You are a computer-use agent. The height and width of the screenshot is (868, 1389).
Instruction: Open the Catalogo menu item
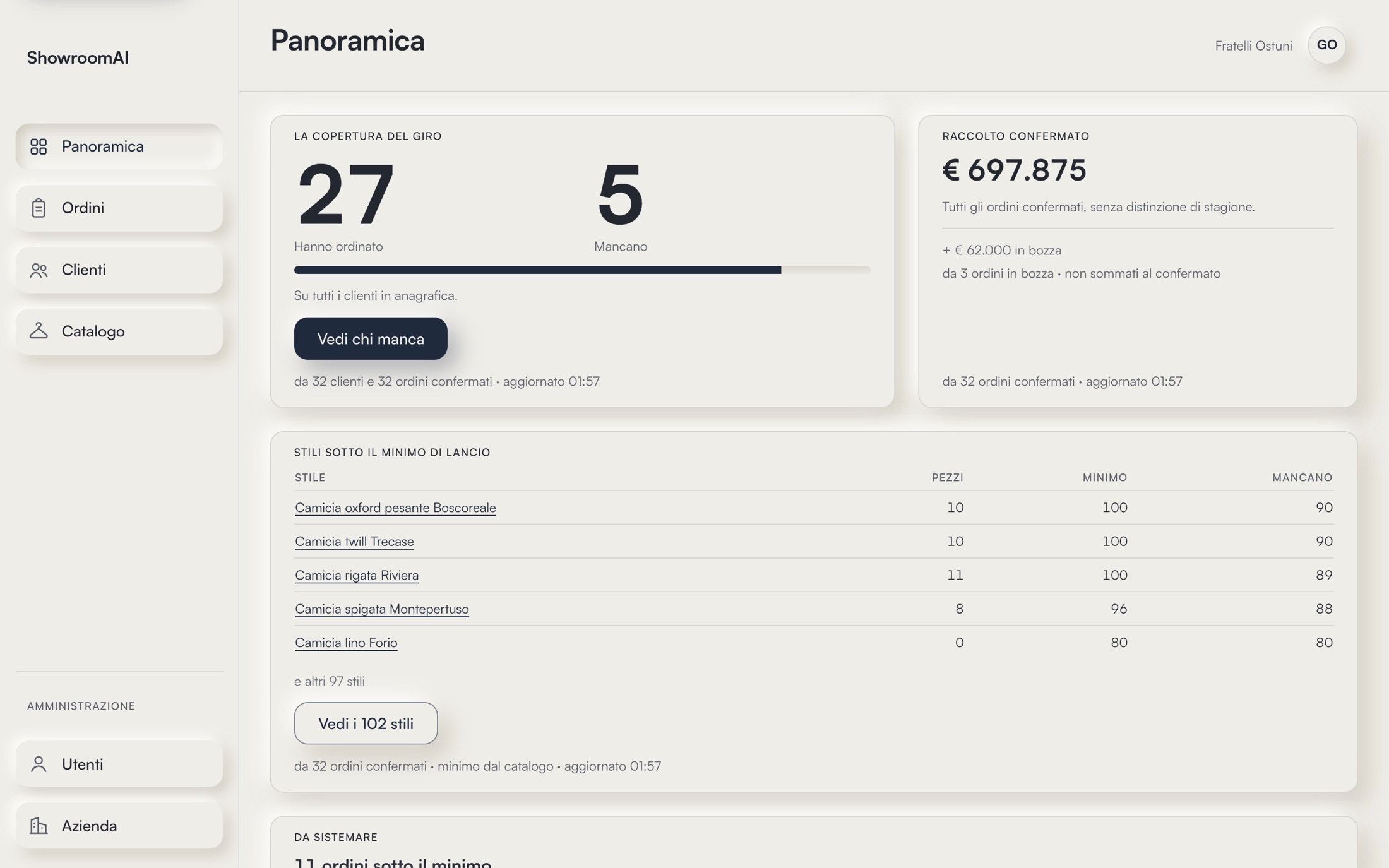[x=119, y=331]
